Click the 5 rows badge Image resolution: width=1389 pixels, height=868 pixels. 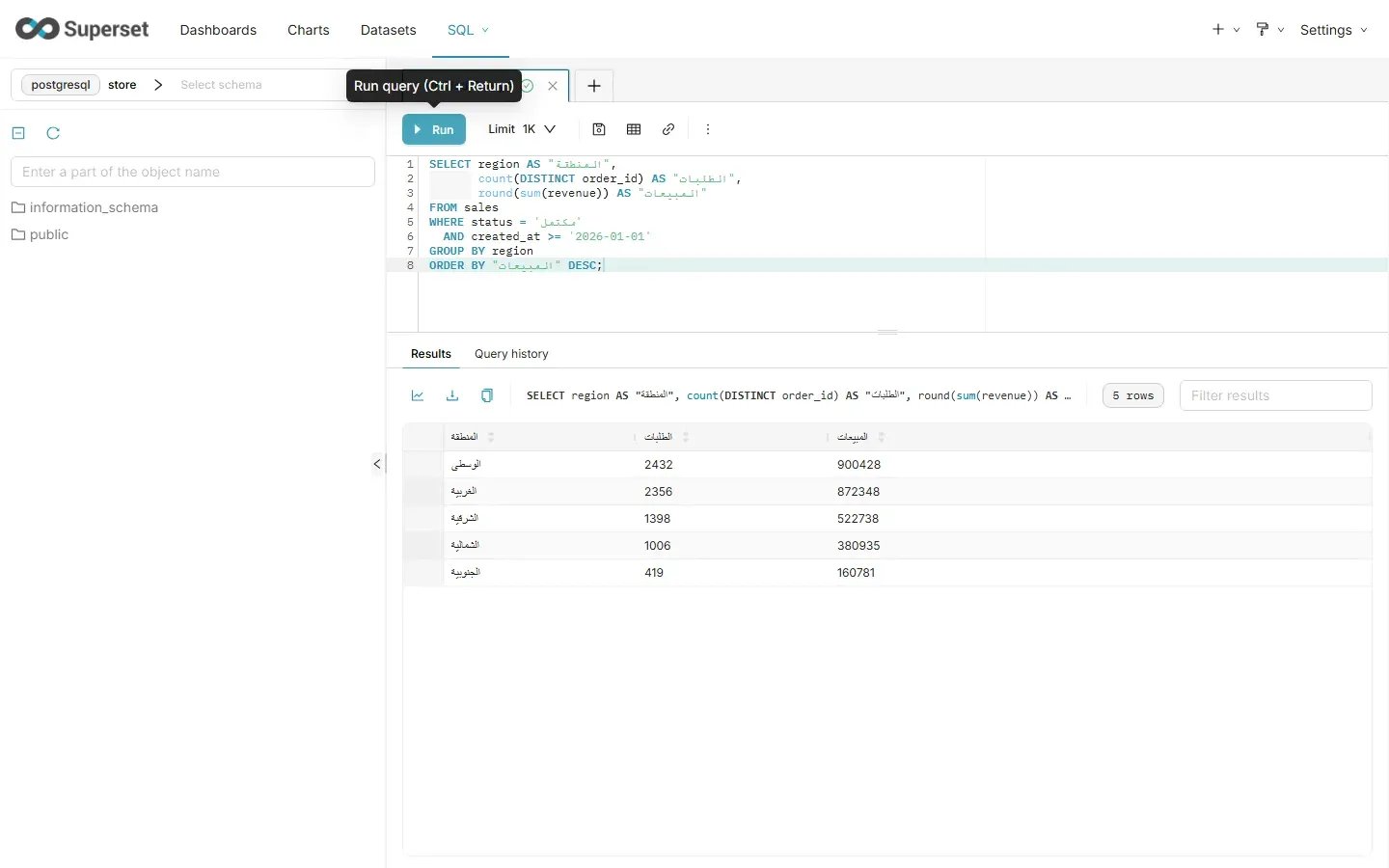tap(1133, 395)
